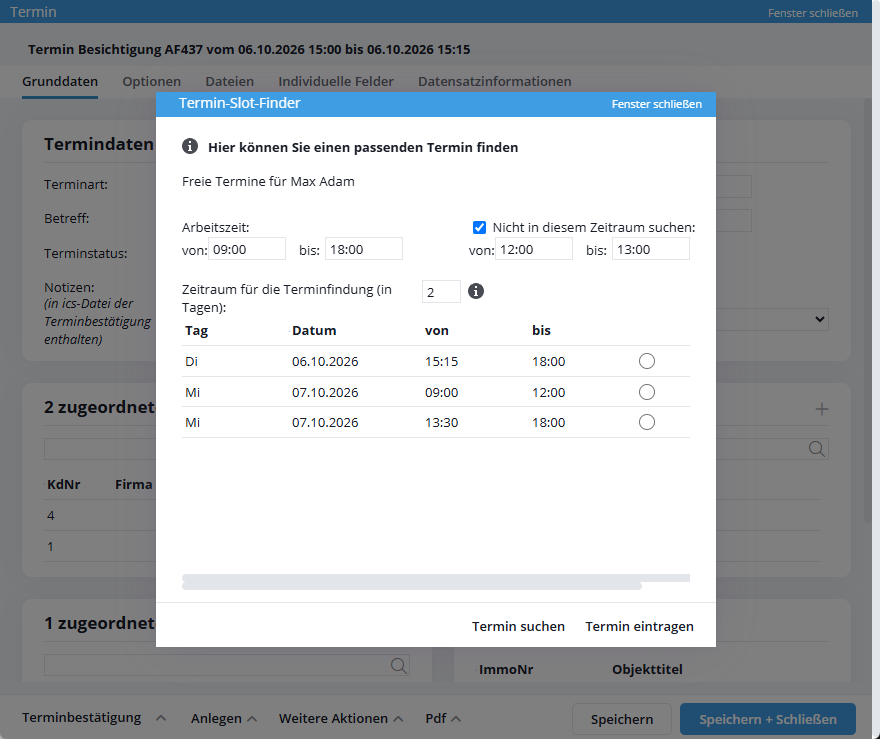Click excluded period bis field 13:00
This screenshot has height=739, width=880.
coord(650,249)
